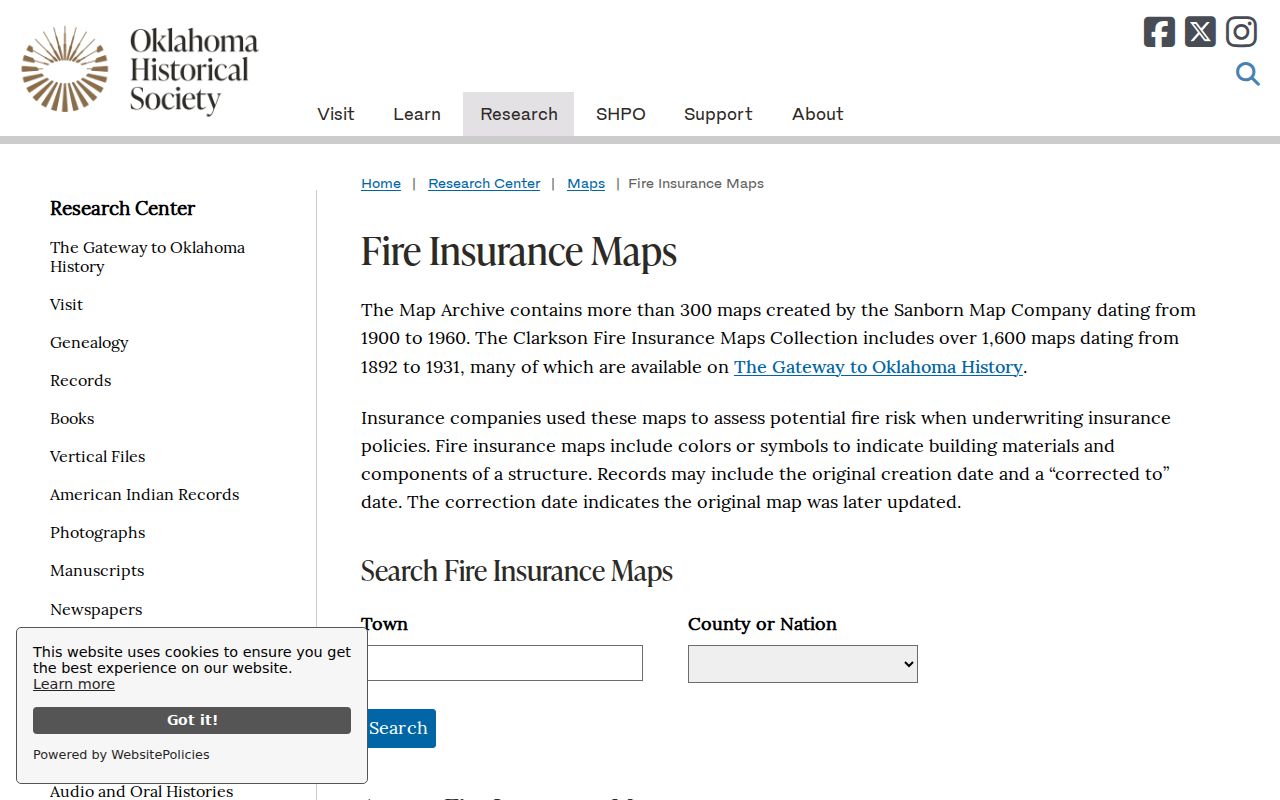Open the Research navigation menu

pyautogui.click(x=518, y=114)
